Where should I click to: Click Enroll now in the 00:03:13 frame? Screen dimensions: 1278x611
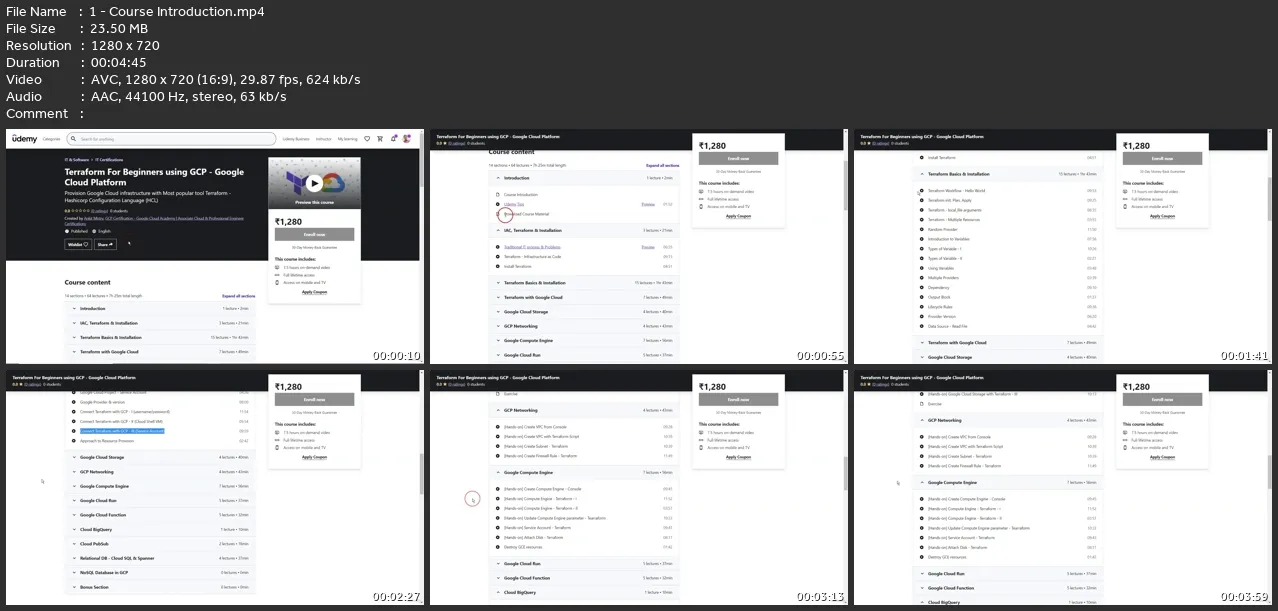tap(738, 399)
